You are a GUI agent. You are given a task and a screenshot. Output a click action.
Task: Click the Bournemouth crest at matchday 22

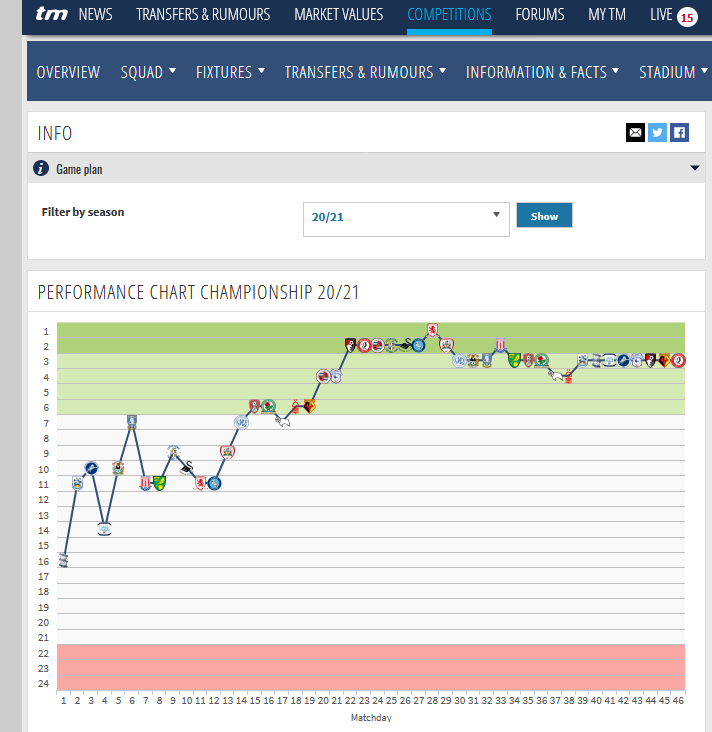coord(350,345)
